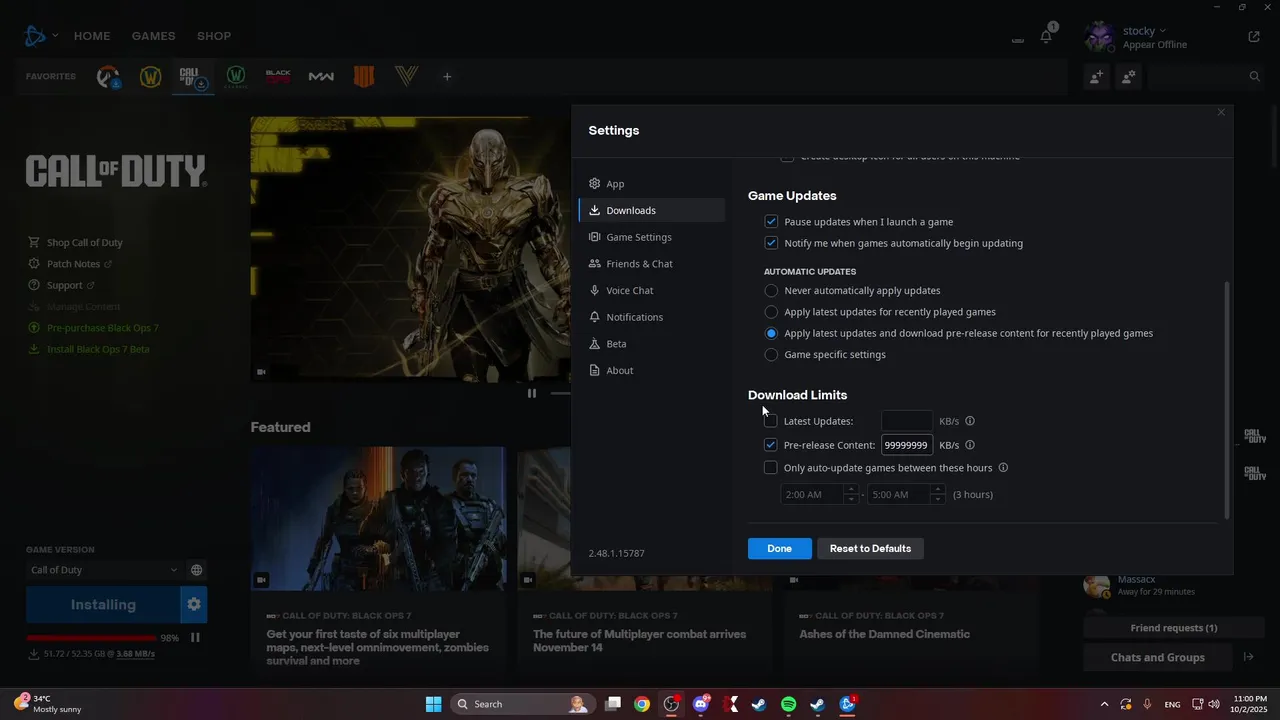Click Reset to Defaults
This screenshot has width=1280, height=720.
tap(870, 548)
